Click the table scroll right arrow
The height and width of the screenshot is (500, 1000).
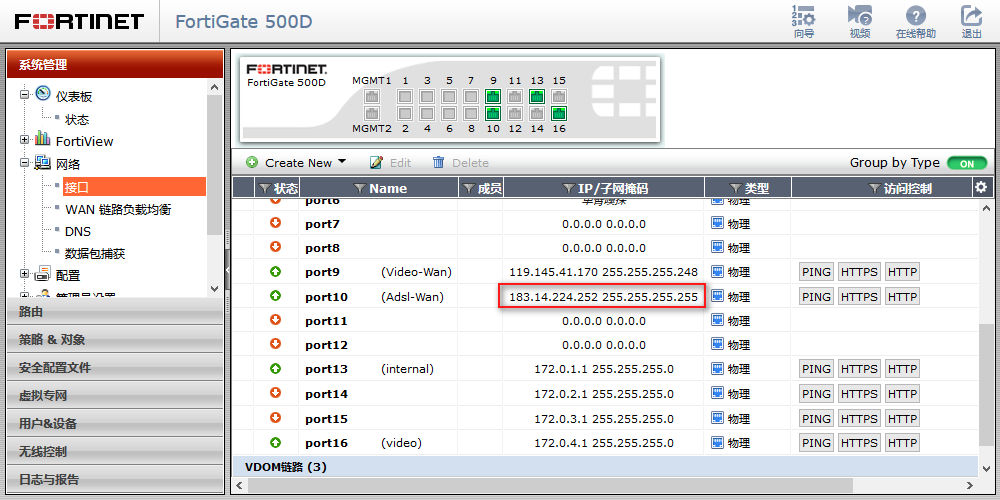pos(970,485)
